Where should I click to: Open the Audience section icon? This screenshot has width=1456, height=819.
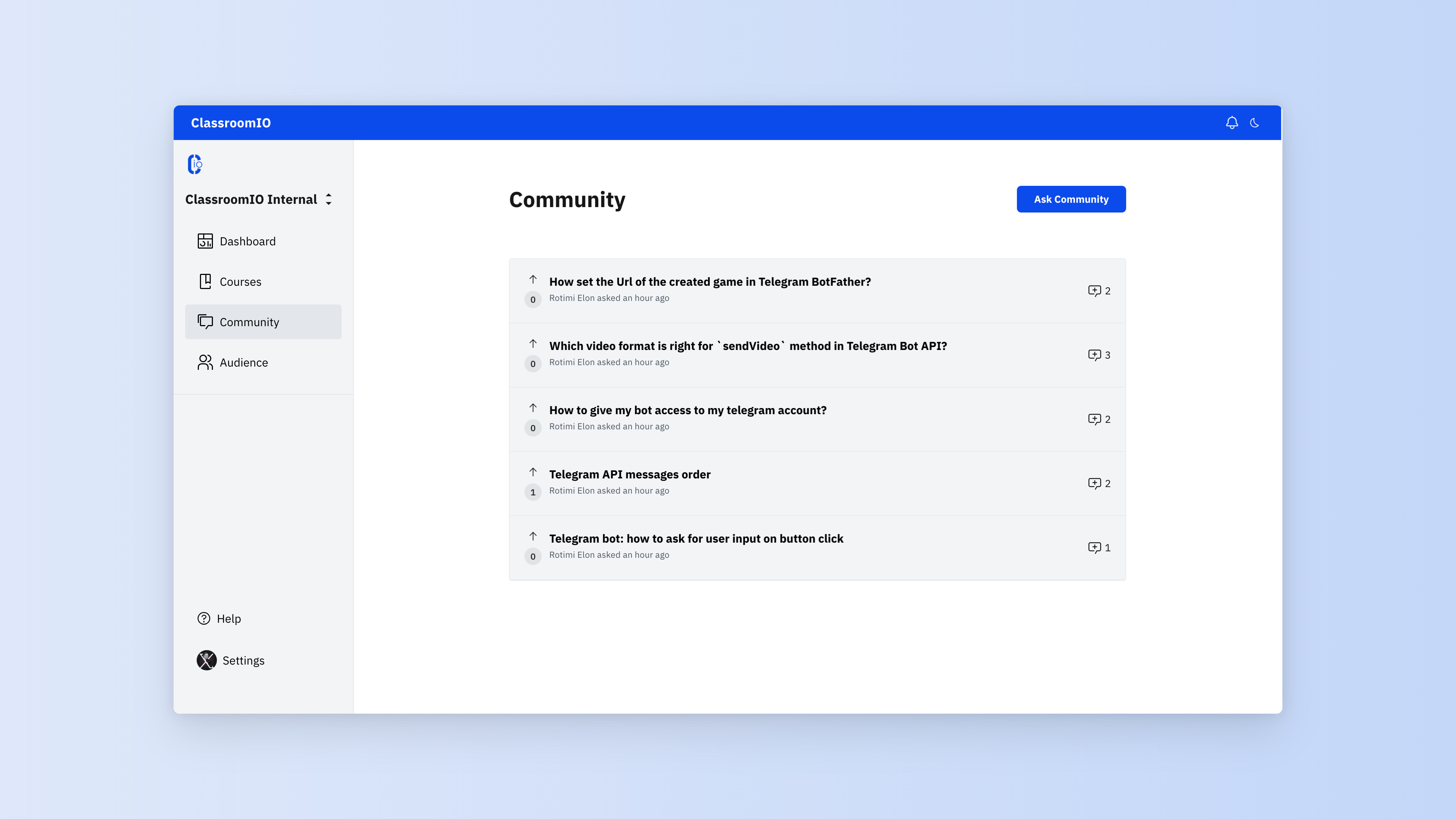click(205, 362)
